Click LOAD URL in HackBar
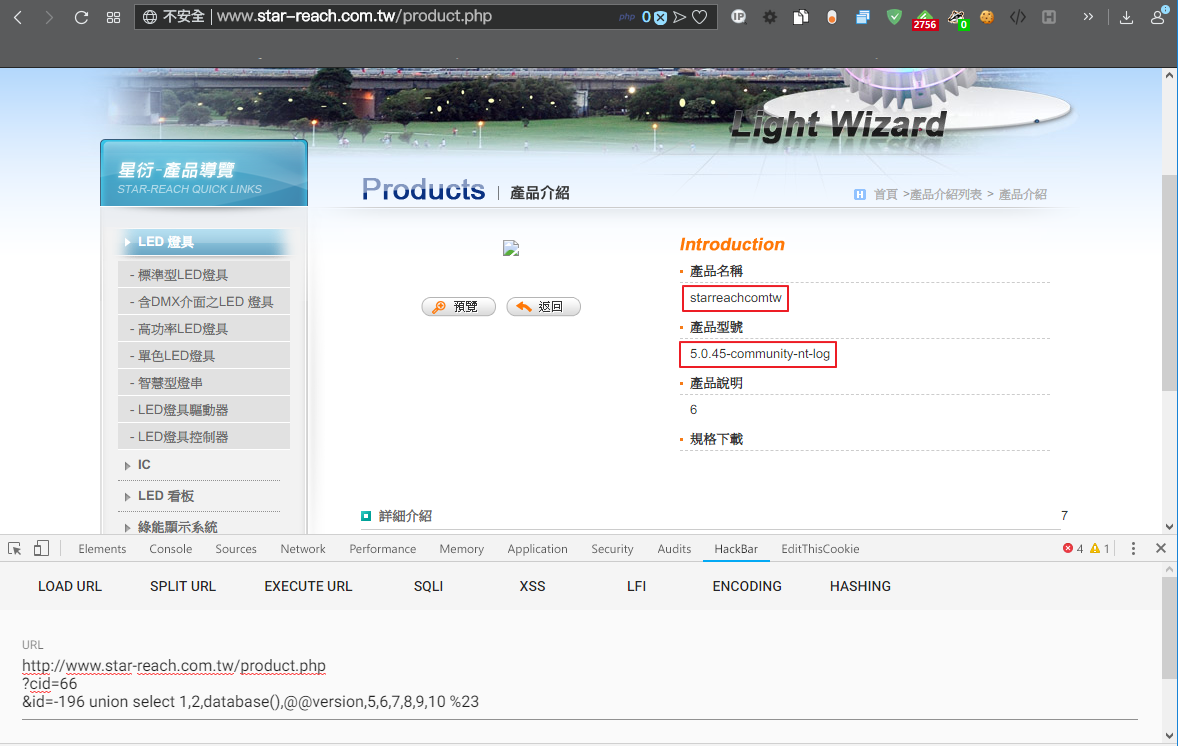The height and width of the screenshot is (746, 1178). click(70, 586)
